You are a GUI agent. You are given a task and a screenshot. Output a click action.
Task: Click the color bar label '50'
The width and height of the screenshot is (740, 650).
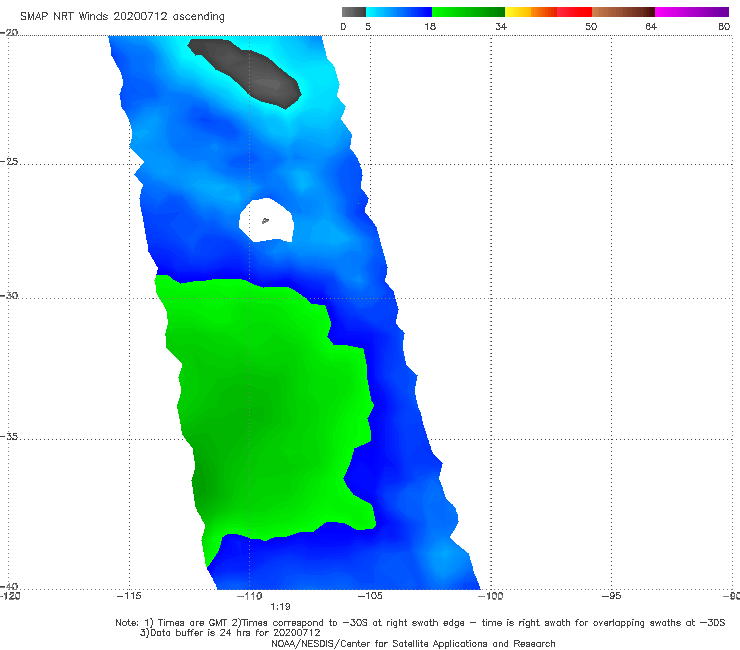click(591, 27)
